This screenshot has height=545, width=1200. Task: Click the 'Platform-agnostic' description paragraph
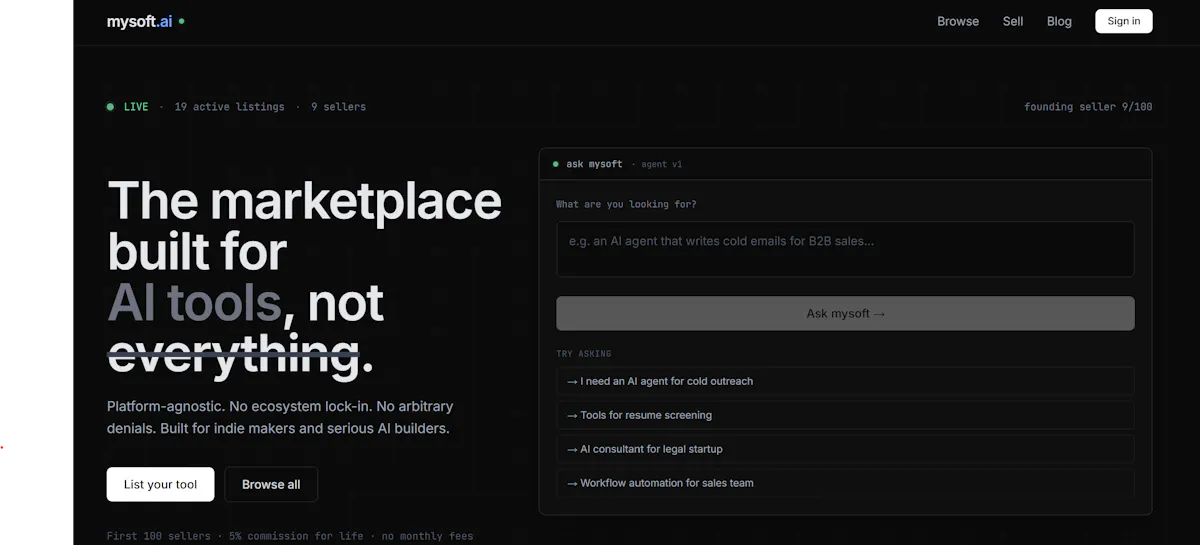[x=280, y=418]
